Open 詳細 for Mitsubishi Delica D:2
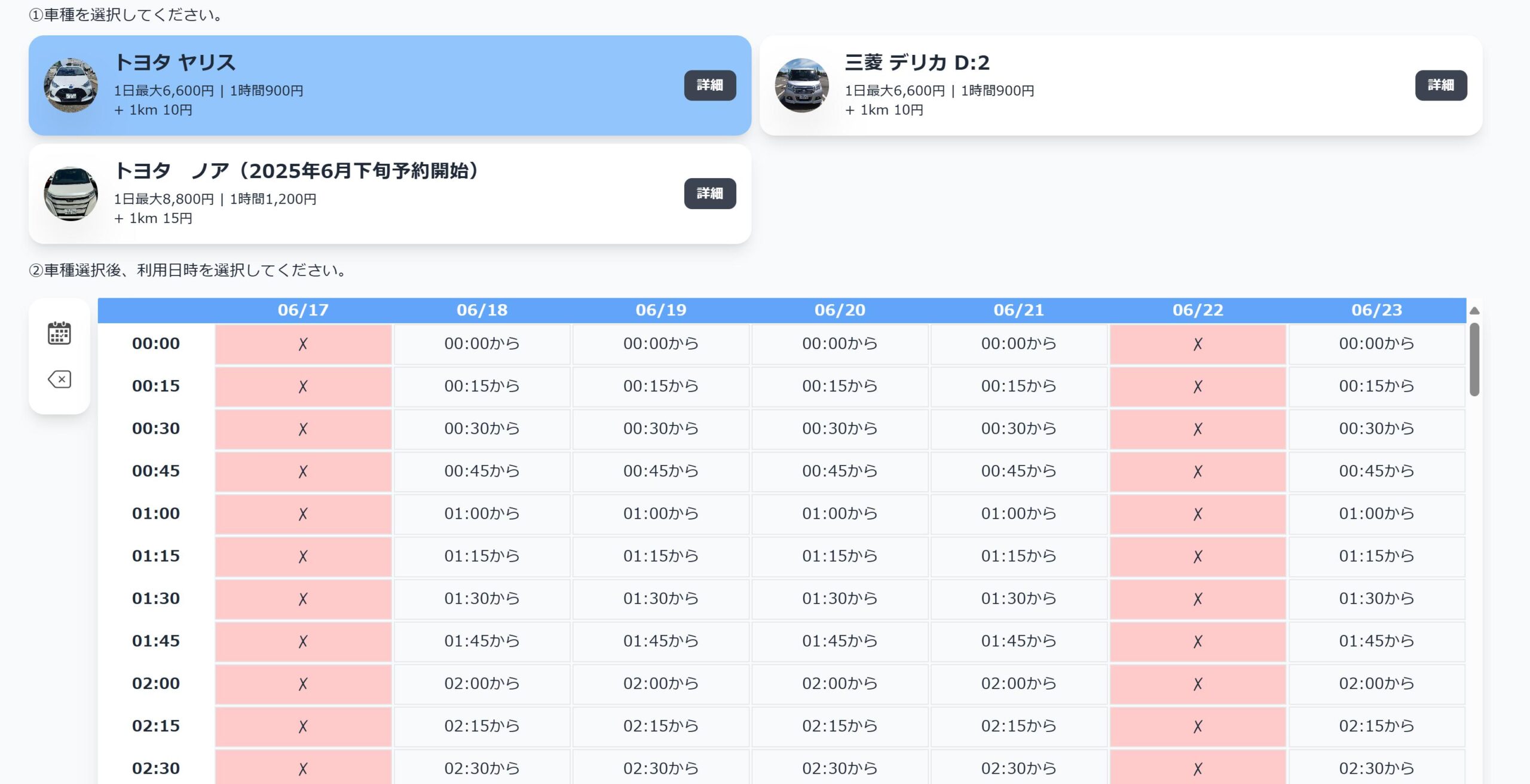Image resolution: width=1530 pixels, height=784 pixels. 1440,85
